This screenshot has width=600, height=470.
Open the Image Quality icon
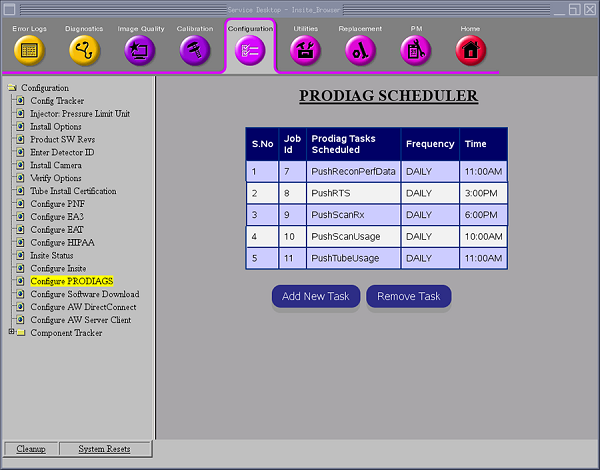[x=139, y=50]
